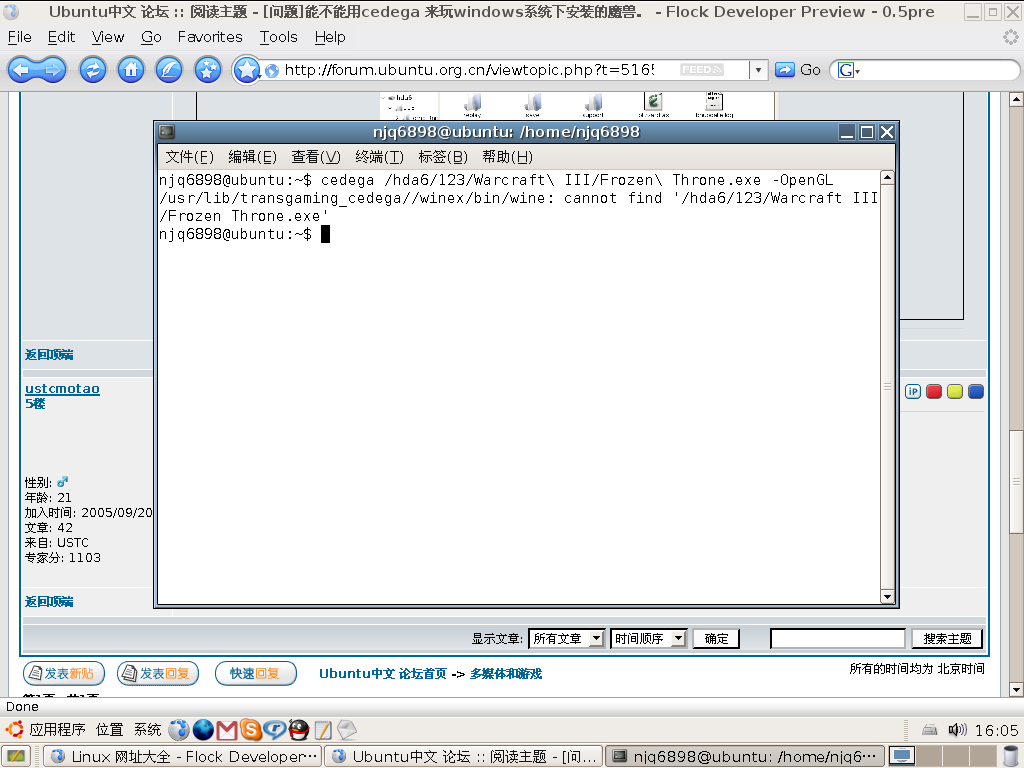Open the View menu in Flock
The height and width of the screenshot is (768, 1024).
108,37
